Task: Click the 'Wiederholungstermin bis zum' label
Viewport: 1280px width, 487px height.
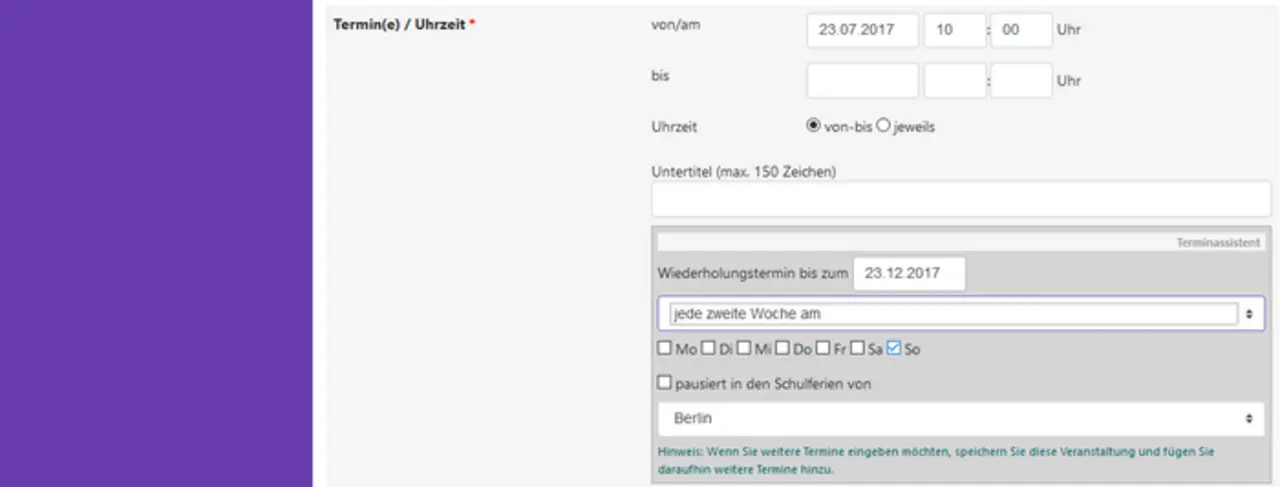Action: [753, 274]
